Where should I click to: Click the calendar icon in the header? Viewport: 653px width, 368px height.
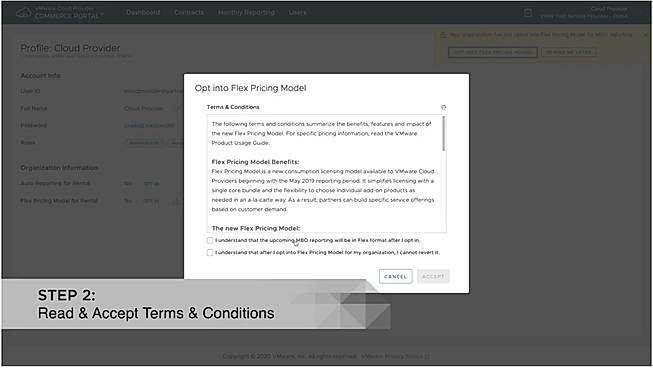click(528, 13)
